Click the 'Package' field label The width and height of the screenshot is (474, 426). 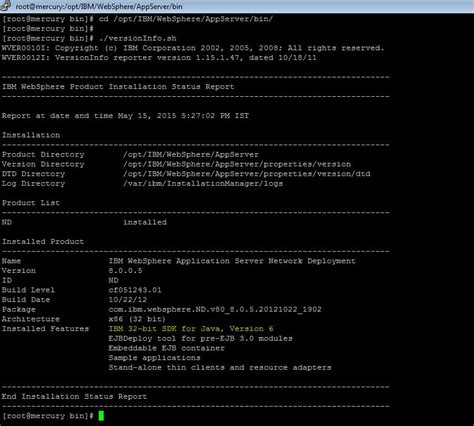point(19,309)
